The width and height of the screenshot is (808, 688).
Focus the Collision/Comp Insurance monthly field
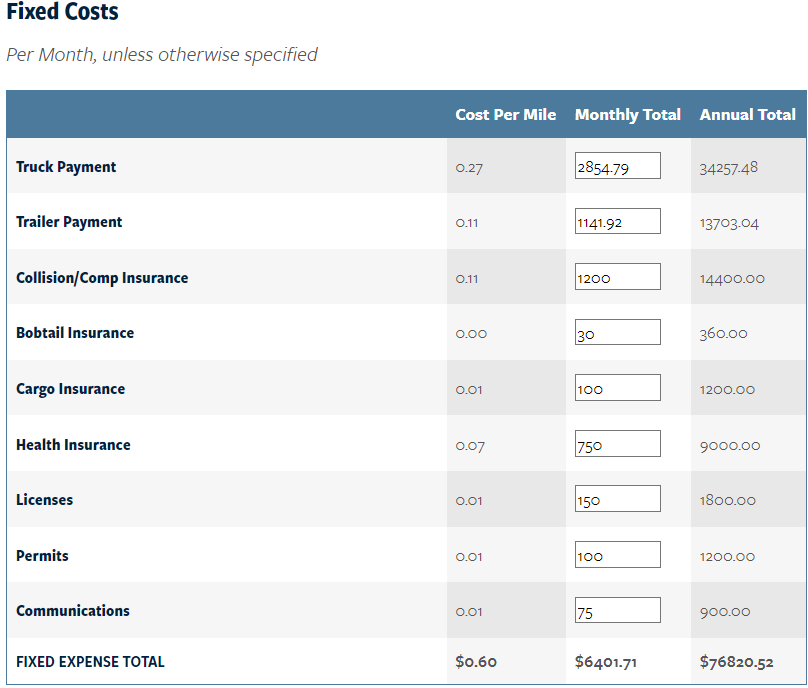617,277
